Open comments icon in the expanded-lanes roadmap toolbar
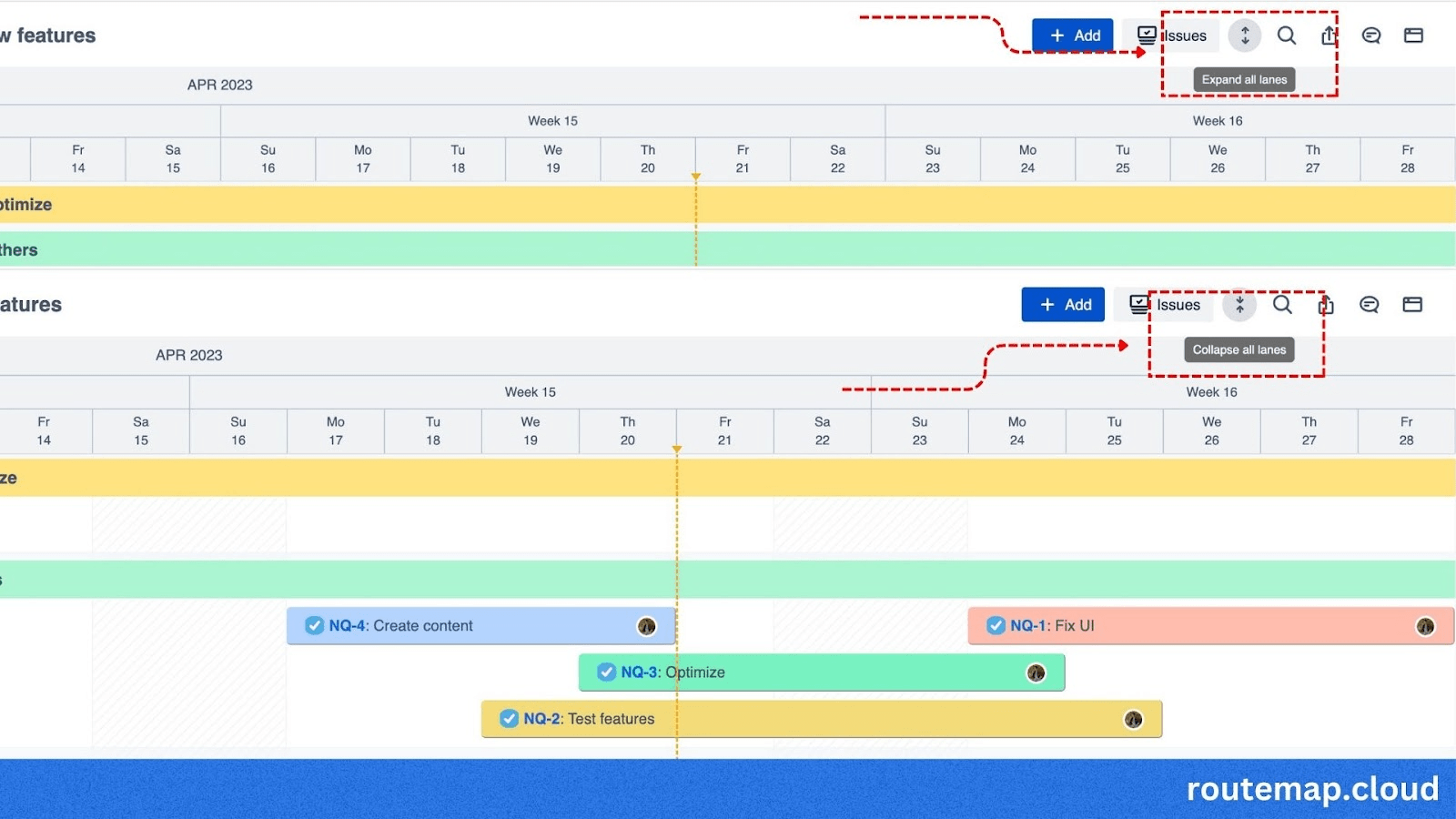Viewport: 1456px width, 819px height. (1369, 305)
